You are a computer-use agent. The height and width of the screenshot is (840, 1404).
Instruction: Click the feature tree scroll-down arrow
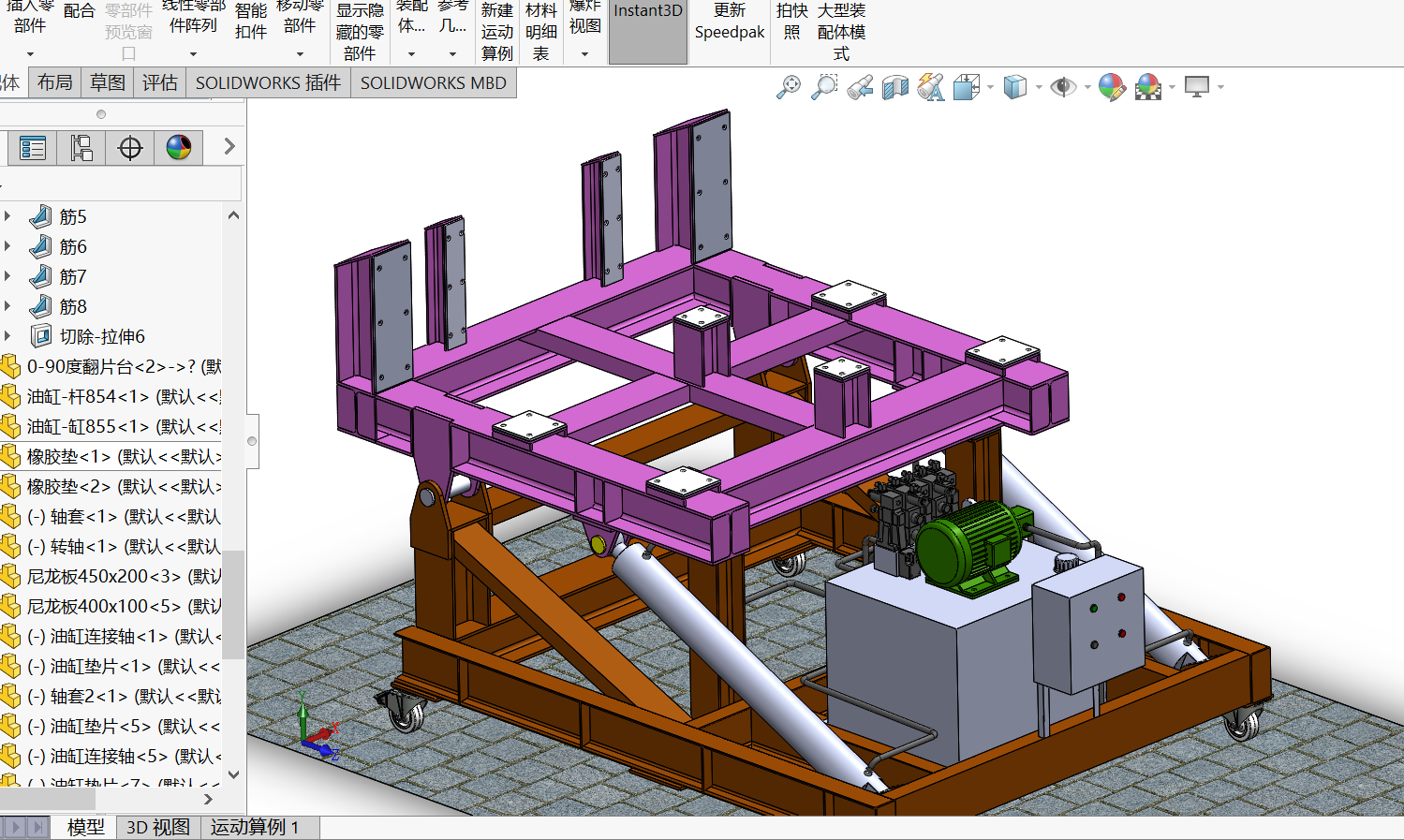(233, 774)
